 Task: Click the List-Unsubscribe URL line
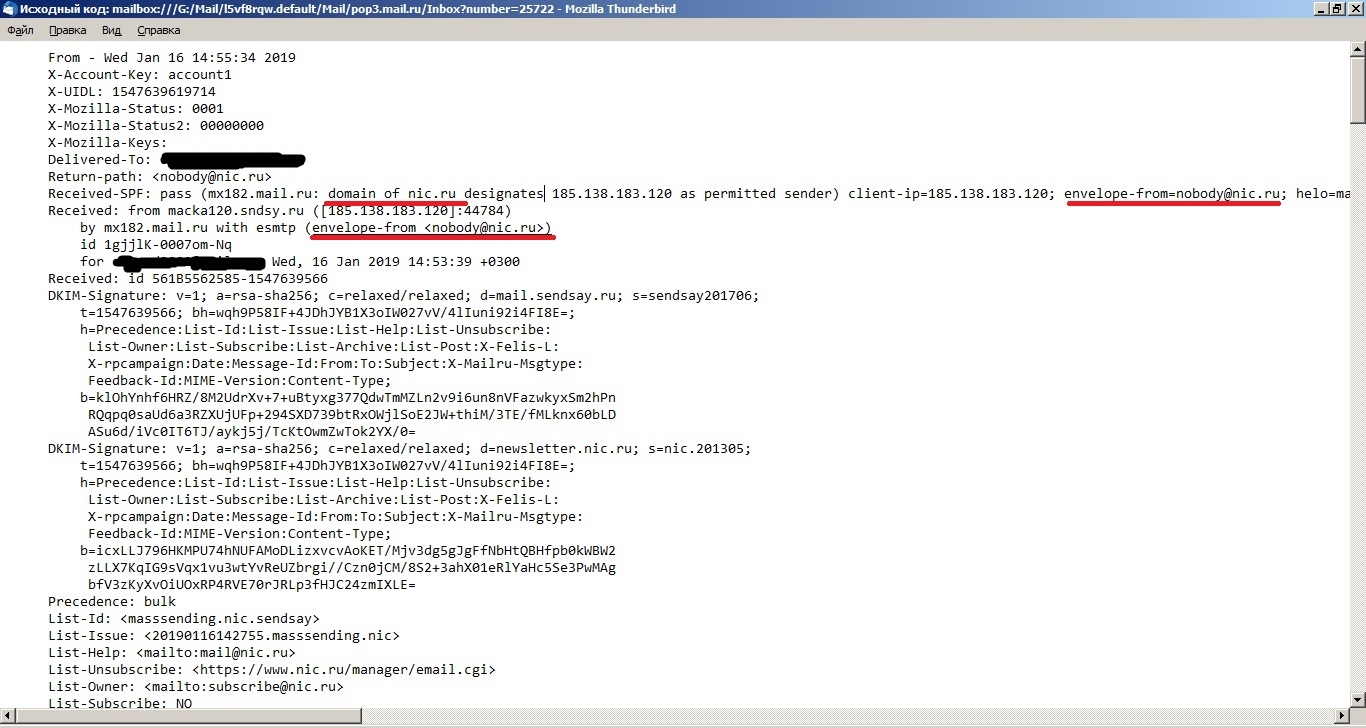(x=272, y=669)
